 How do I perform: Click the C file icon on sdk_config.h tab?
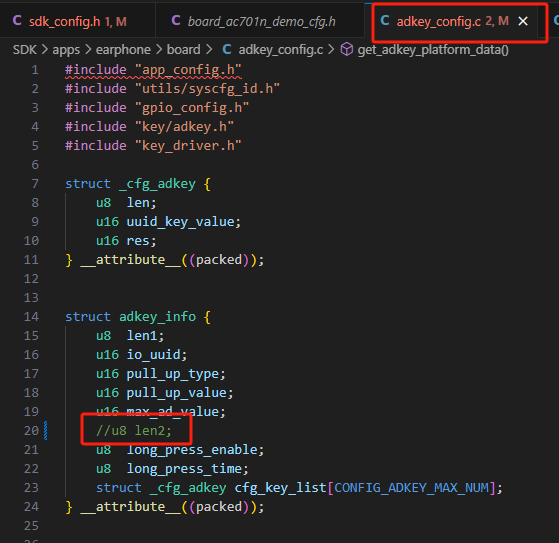(x=17, y=21)
